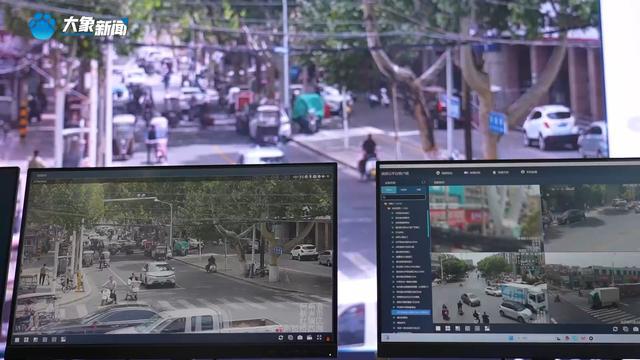
Task: Select the highlighted blue camera entry in tree
Action: [411, 312]
